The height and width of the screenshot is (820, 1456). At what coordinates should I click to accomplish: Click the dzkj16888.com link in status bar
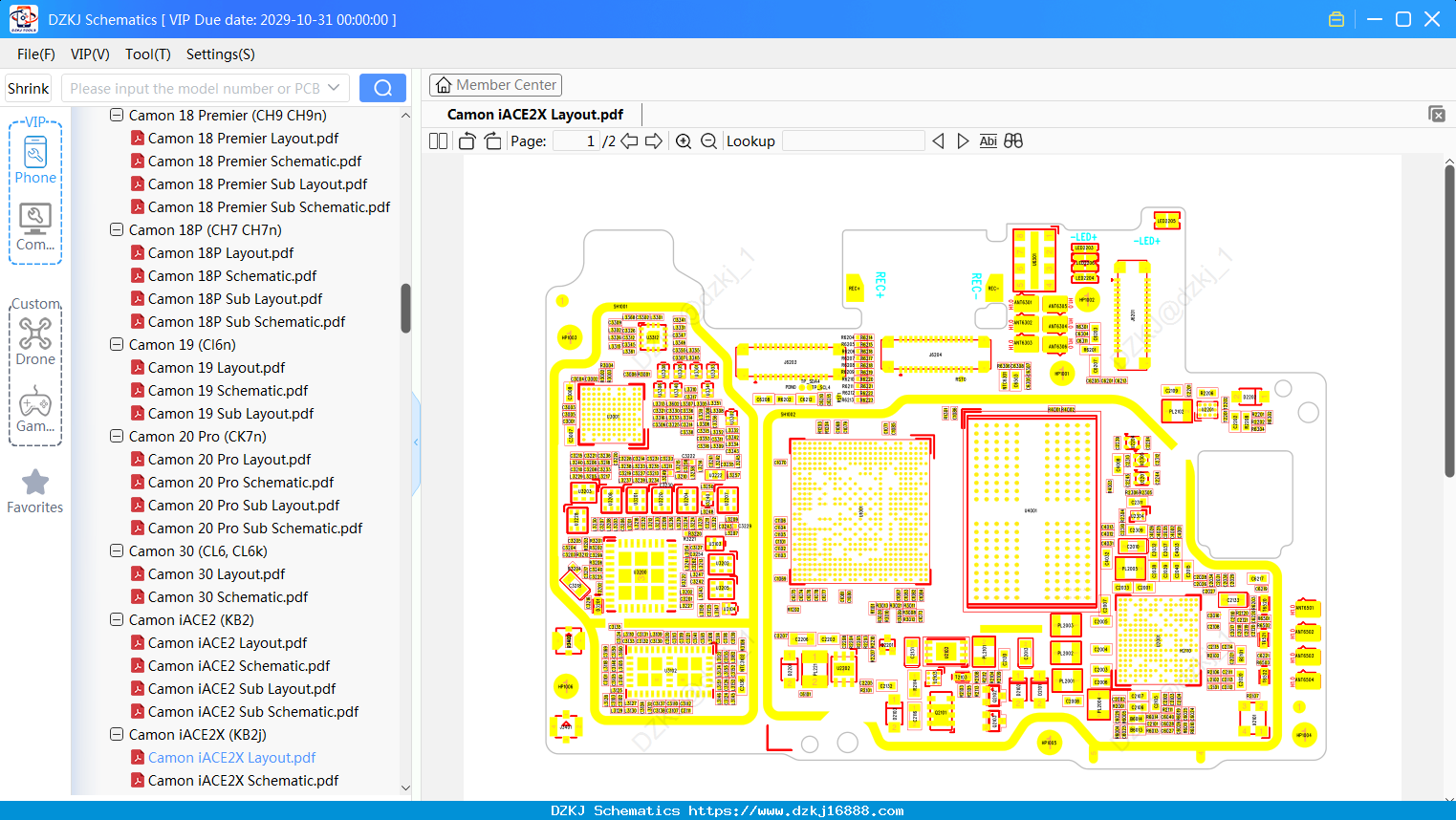(x=795, y=810)
